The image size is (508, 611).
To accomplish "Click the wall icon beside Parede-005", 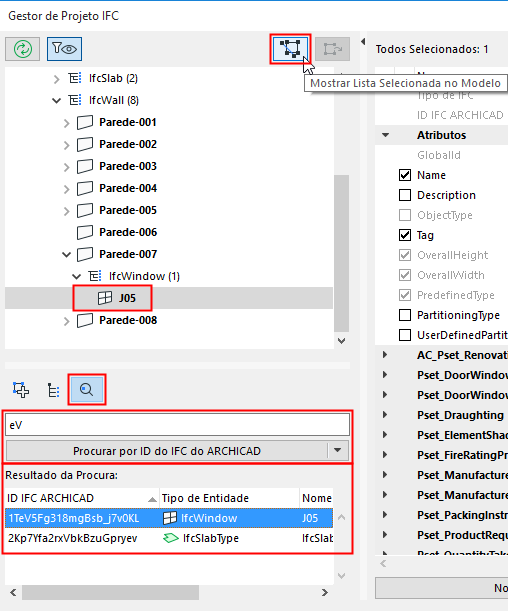I will tap(85, 210).
